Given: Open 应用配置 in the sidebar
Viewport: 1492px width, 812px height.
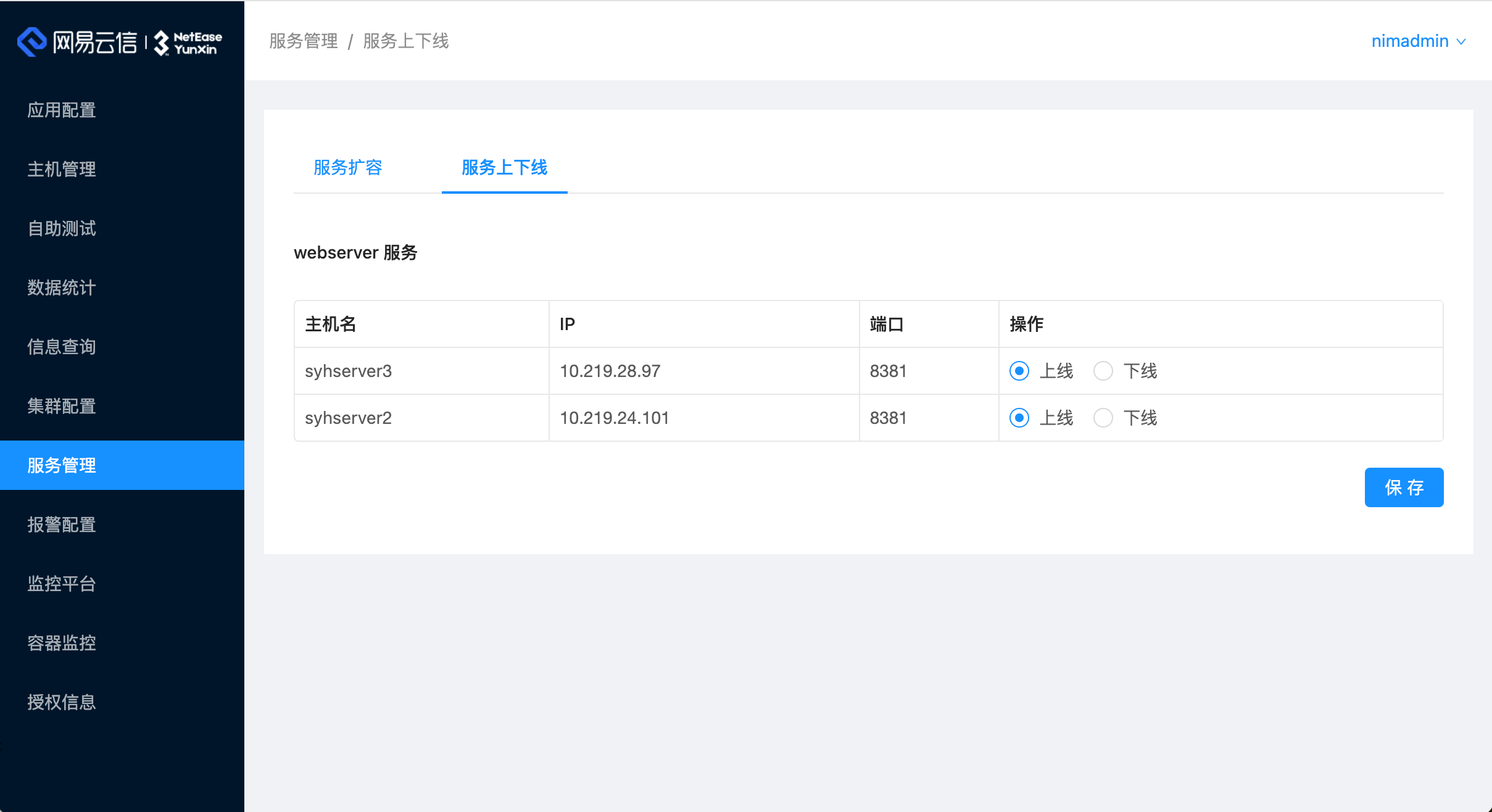Looking at the screenshot, I should (x=61, y=109).
